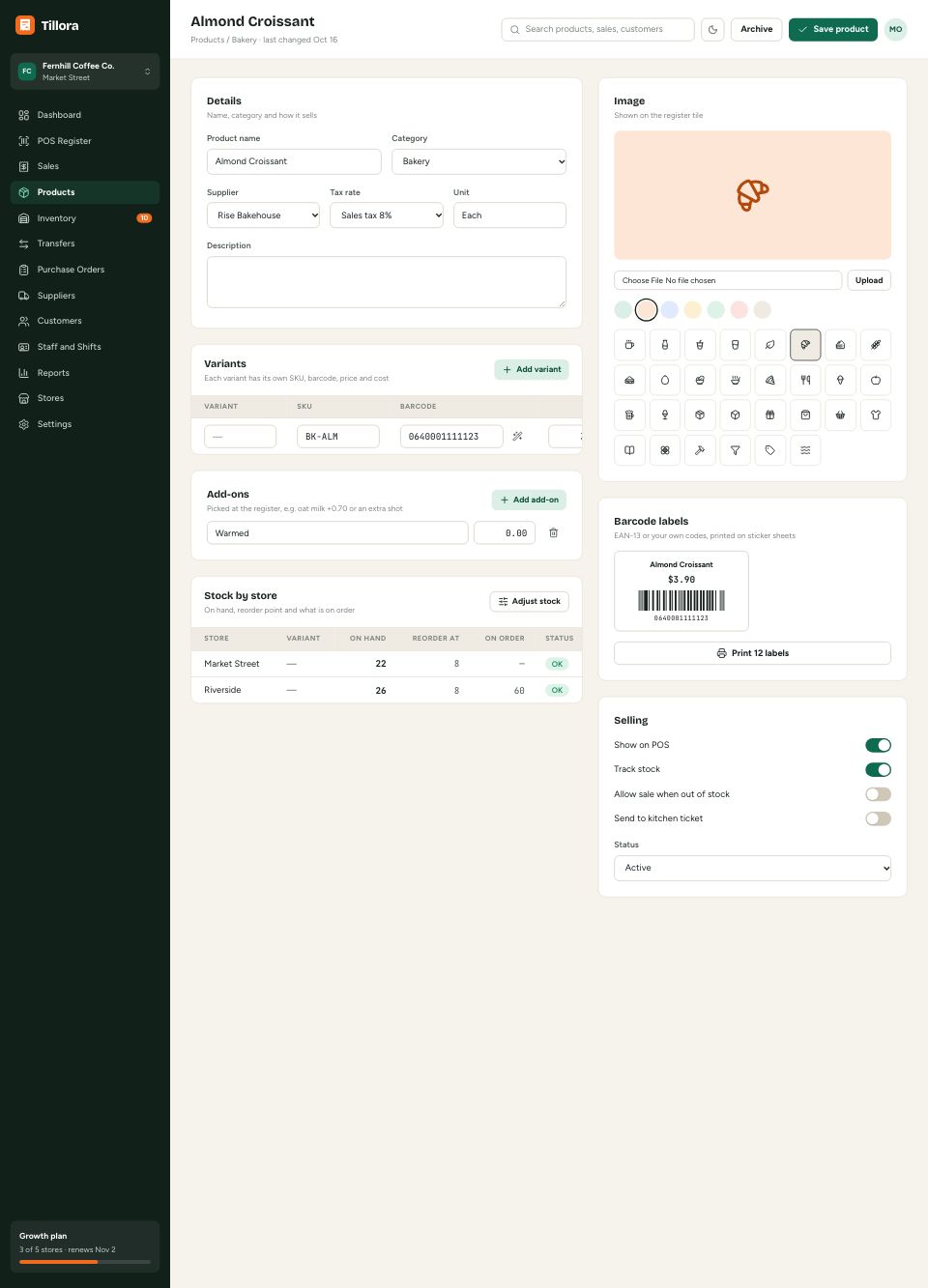Pick the wheat tile icon

click(x=876, y=345)
